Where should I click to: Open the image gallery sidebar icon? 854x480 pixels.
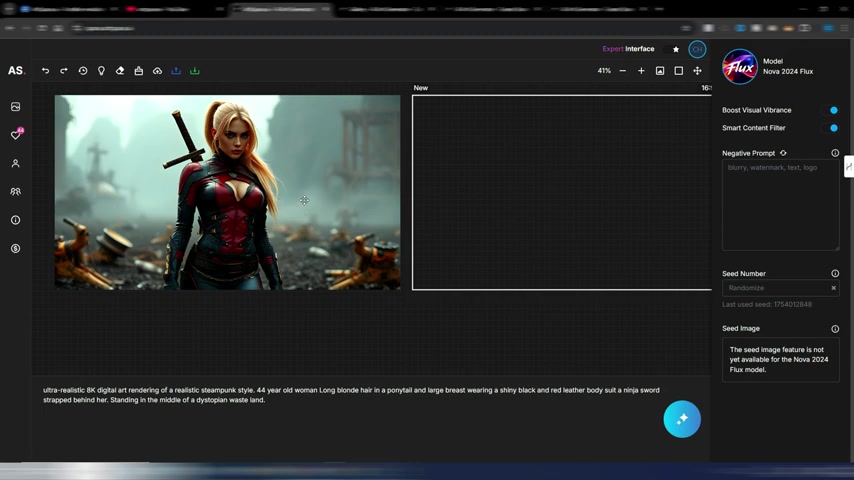click(x=15, y=107)
